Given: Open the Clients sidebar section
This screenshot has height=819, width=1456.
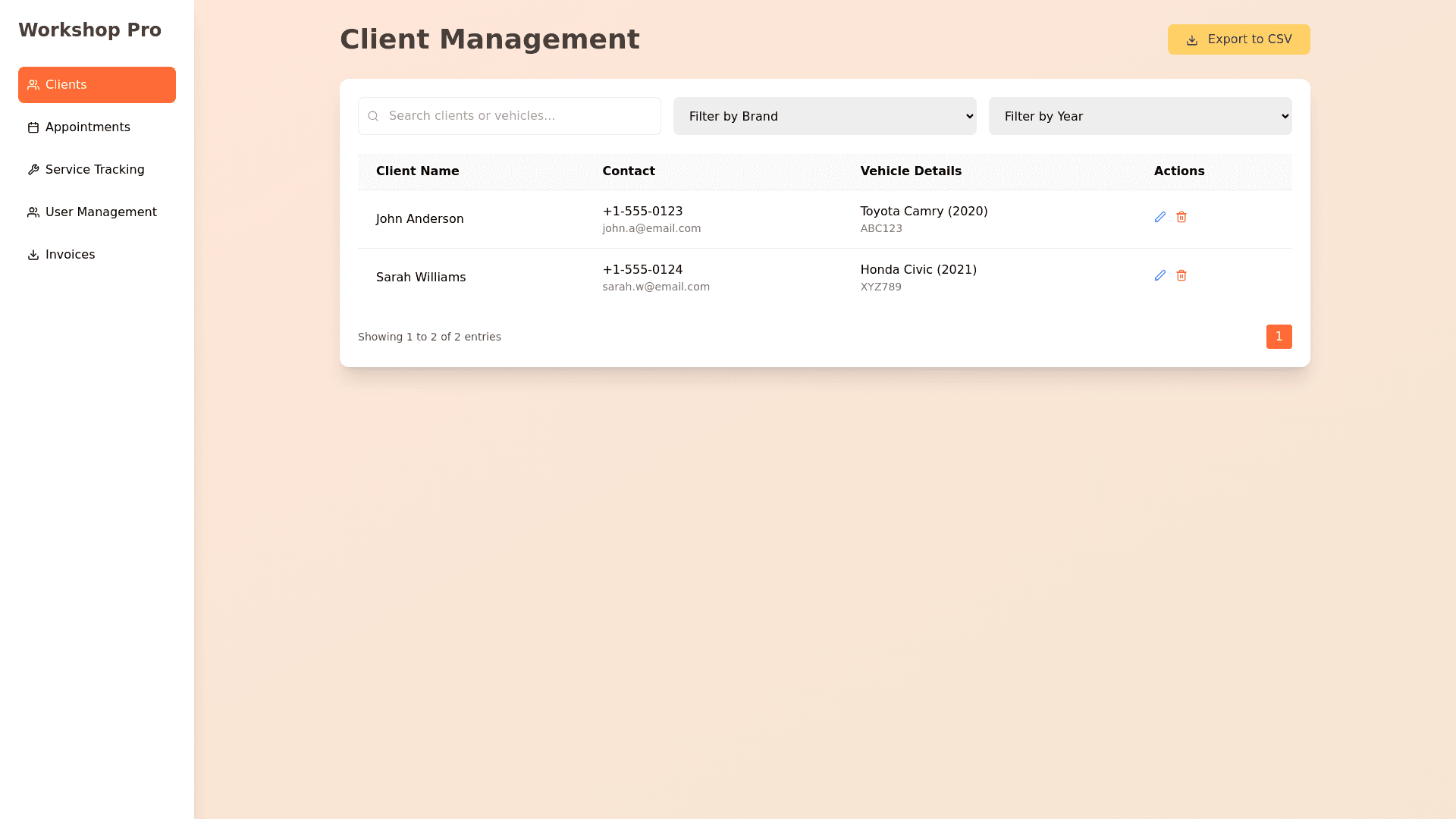Looking at the screenshot, I should pos(97,85).
